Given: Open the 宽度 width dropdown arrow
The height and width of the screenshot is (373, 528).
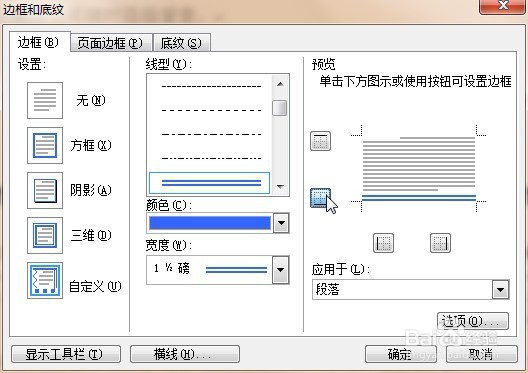Looking at the screenshot, I should 280,270.
